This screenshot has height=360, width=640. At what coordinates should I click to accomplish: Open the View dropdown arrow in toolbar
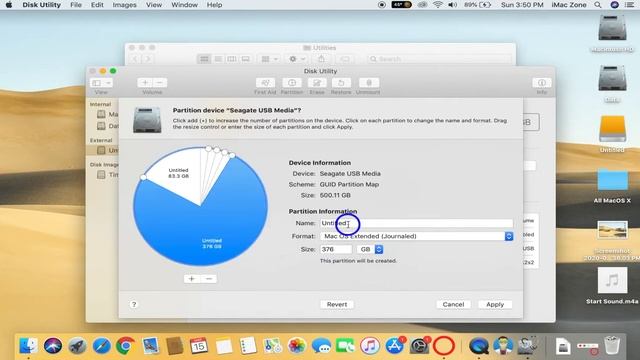(108, 83)
